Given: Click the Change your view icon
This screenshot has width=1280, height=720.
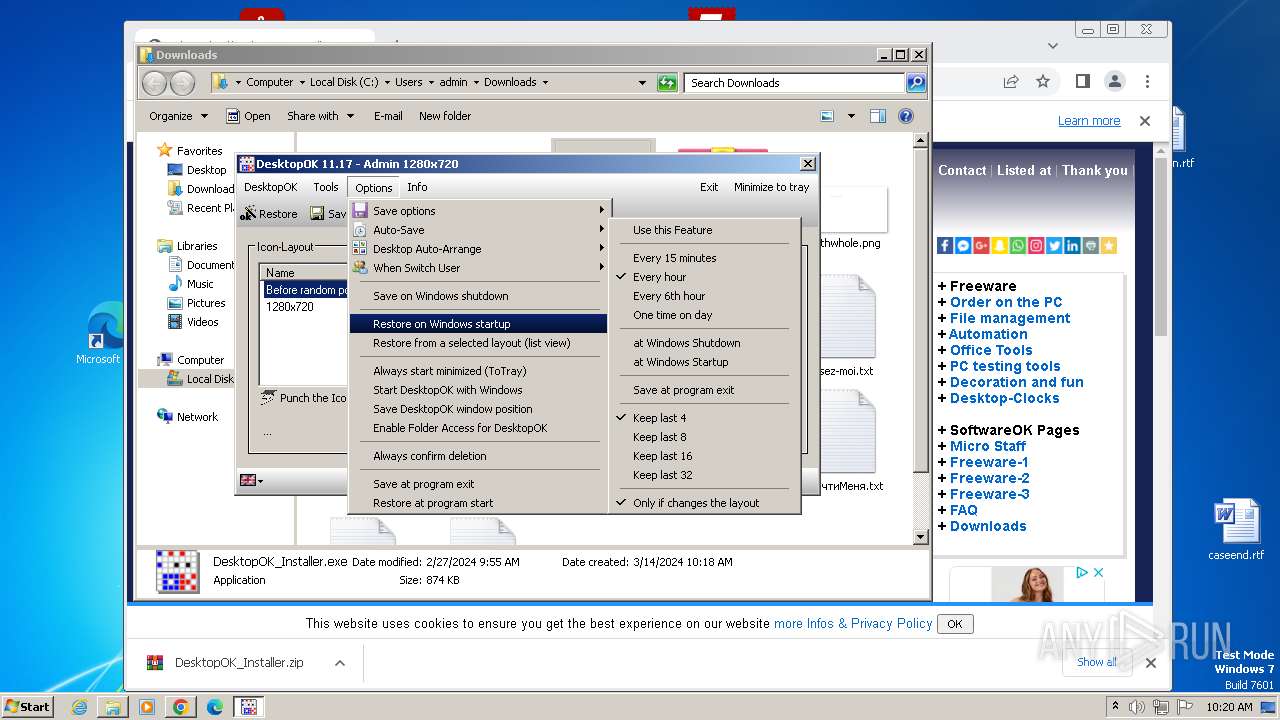Looking at the screenshot, I should point(827,116).
